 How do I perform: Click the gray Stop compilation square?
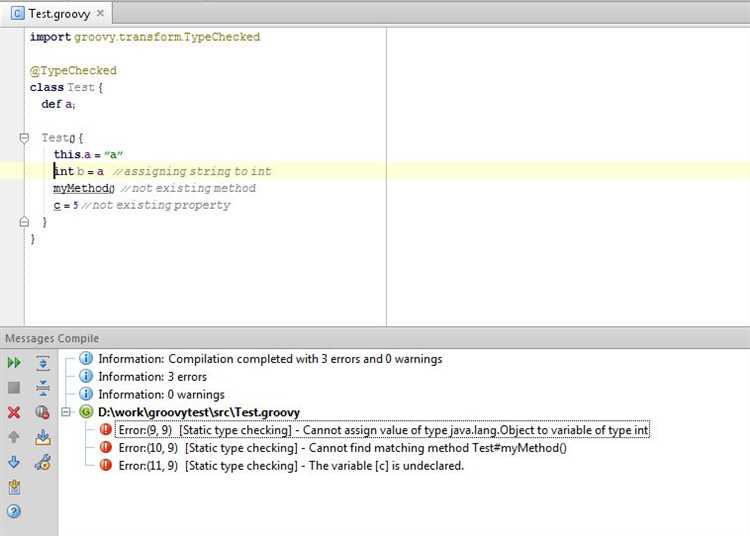tap(14, 387)
